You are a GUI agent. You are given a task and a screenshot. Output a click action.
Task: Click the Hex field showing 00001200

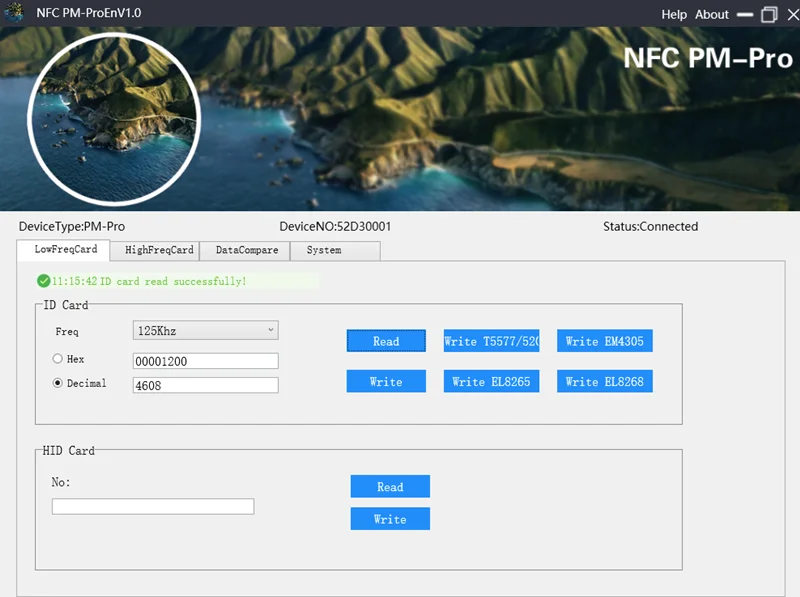(206, 361)
